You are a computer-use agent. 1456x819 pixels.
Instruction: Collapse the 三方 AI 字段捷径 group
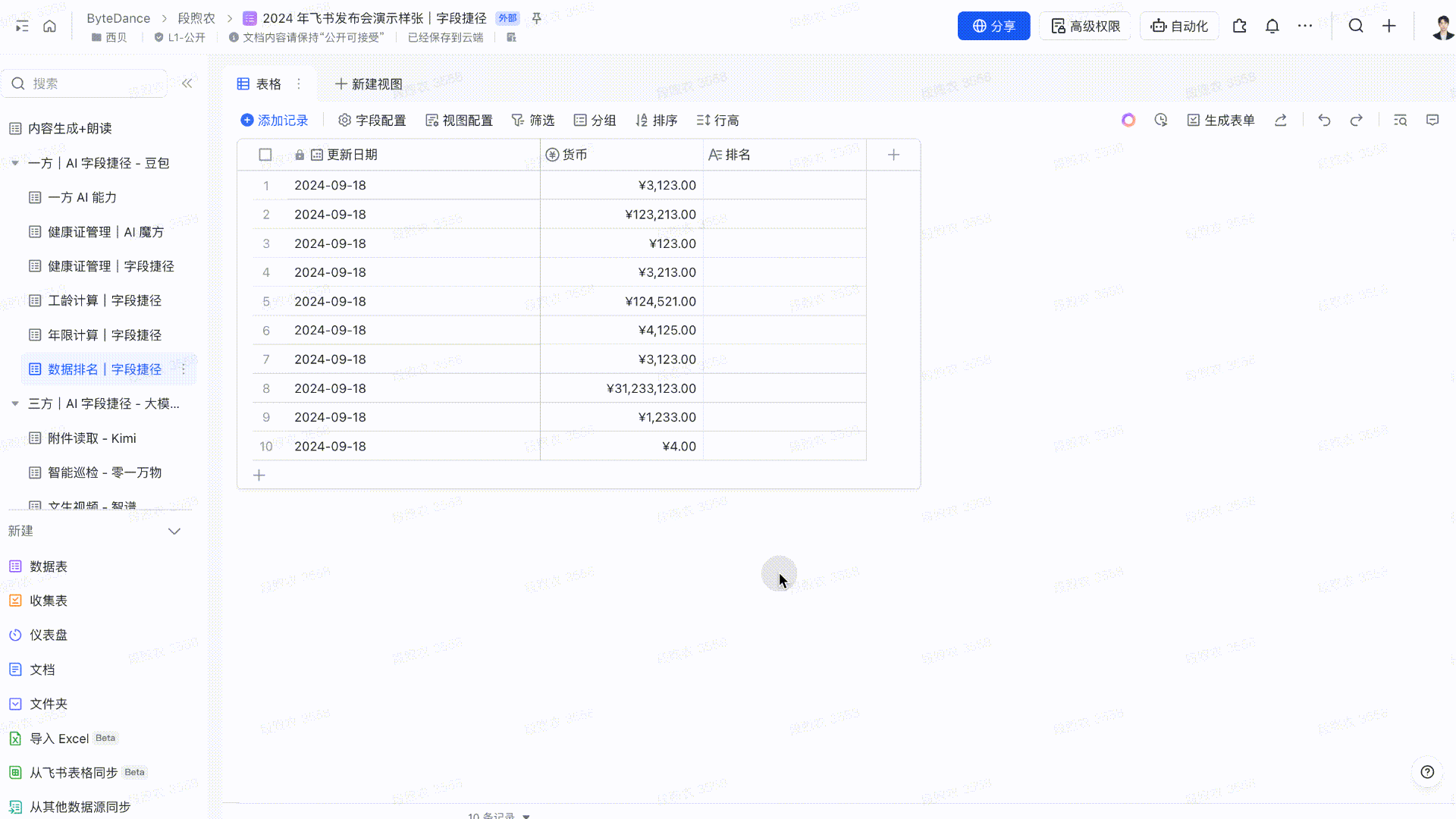pyautogui.click(x=15, y=403)
